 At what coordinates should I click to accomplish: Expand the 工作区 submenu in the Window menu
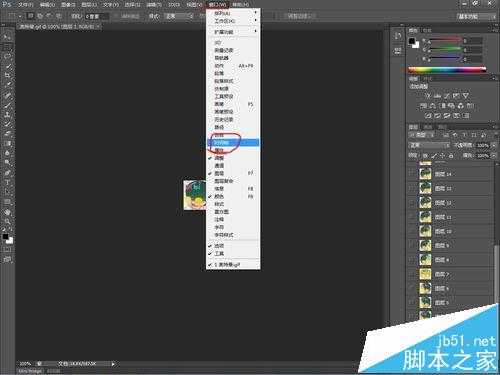(233, 21)
